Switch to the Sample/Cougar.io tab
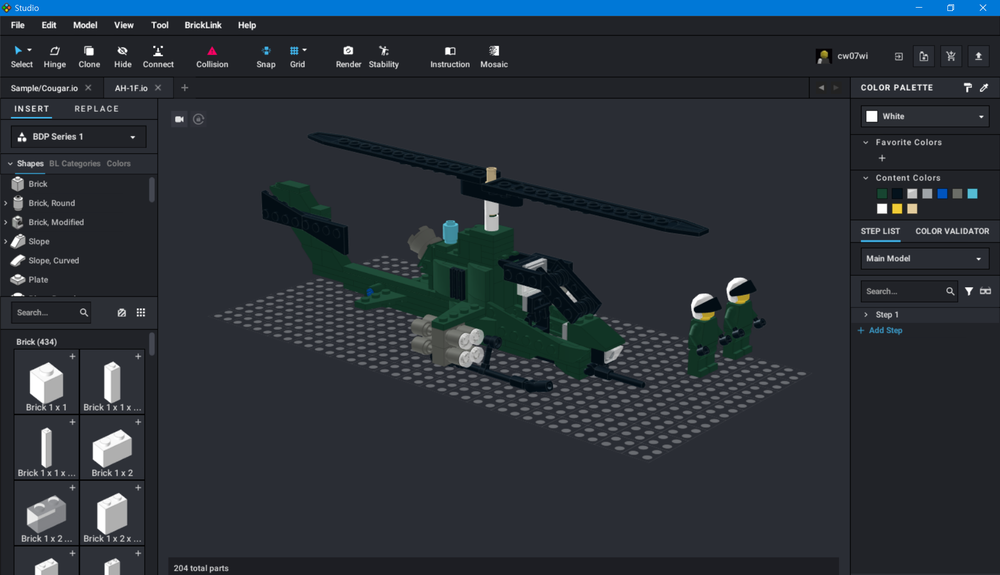Viewport: 1000px width, 575px height. point(44,88)
